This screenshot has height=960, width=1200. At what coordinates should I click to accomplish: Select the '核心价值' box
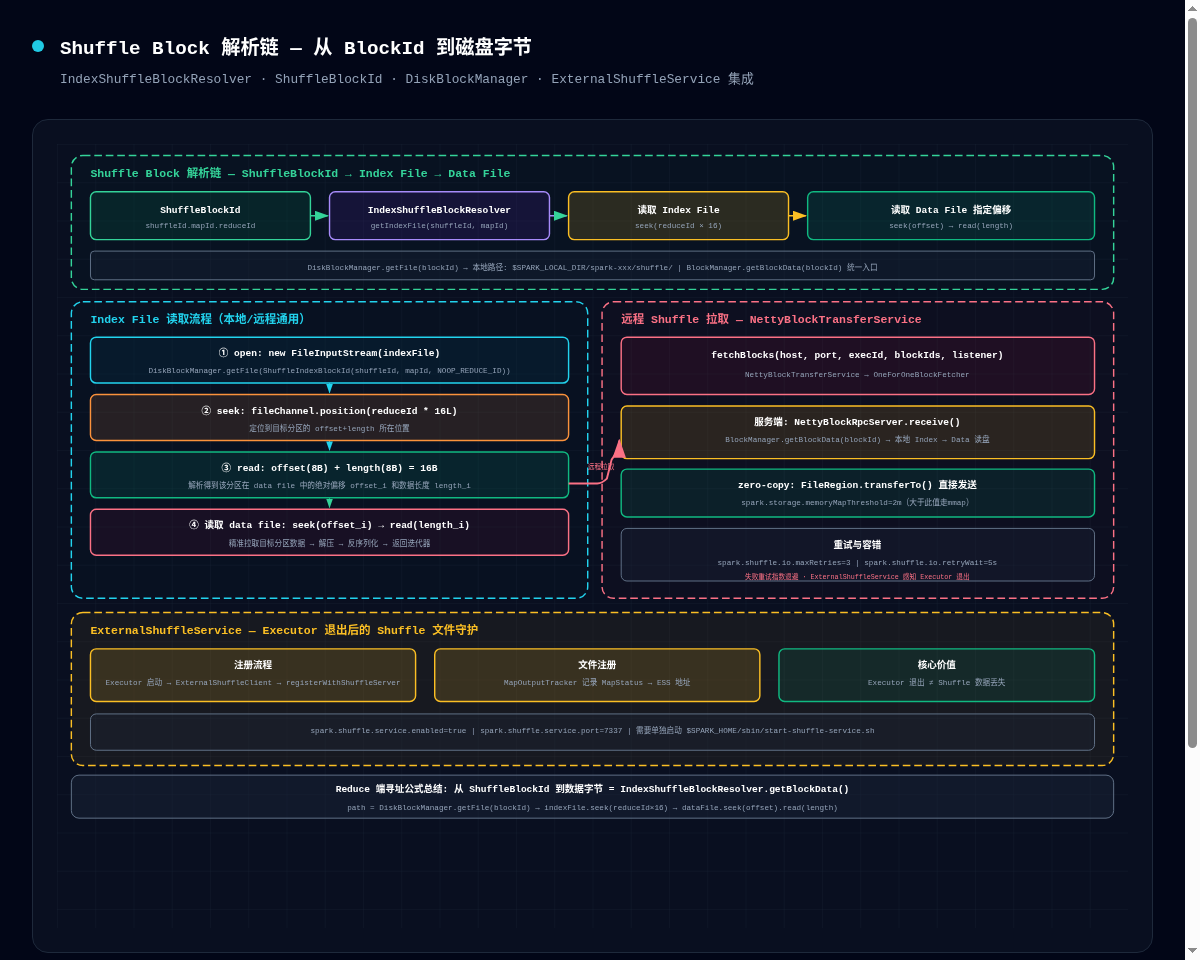936,675
